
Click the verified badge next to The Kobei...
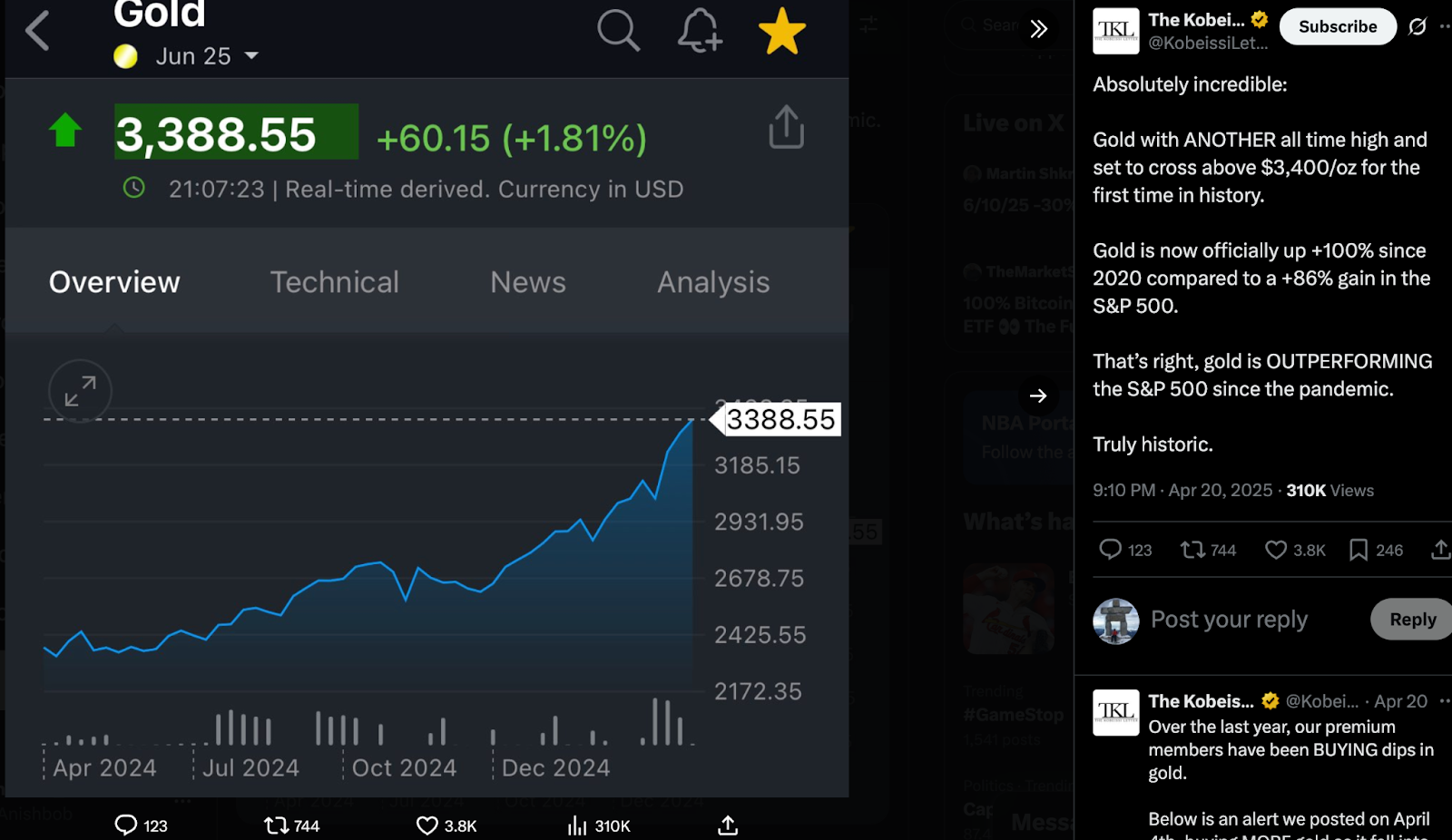pyautogui.click(x=1260, y=19)
